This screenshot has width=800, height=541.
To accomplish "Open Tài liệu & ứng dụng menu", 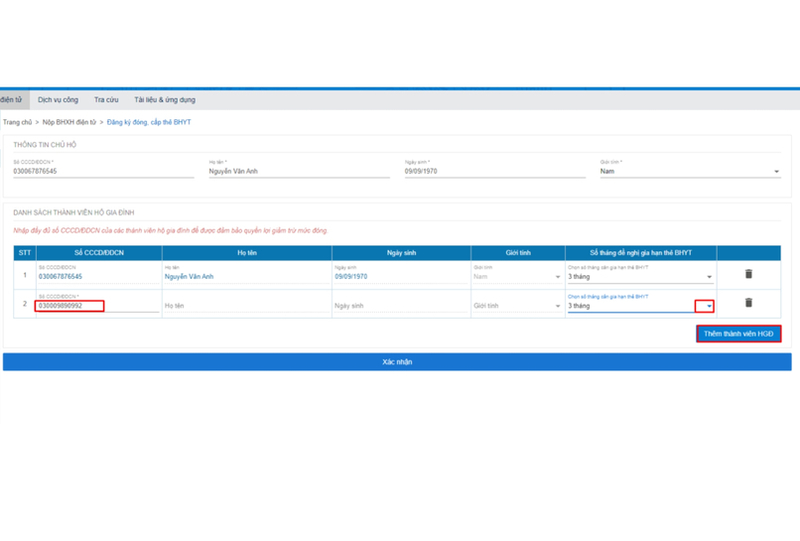I will [x=165, y=100].
